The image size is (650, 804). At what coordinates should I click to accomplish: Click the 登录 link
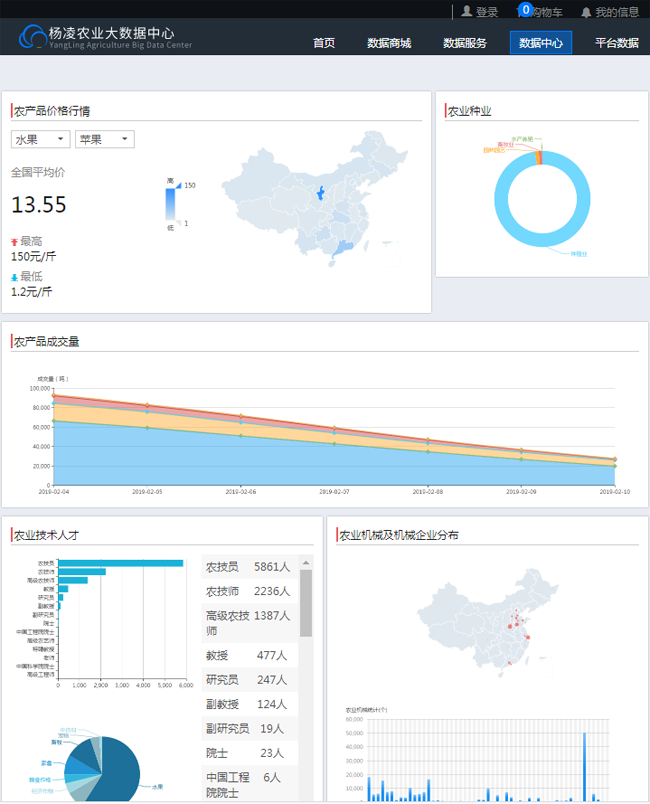[487, 12]
